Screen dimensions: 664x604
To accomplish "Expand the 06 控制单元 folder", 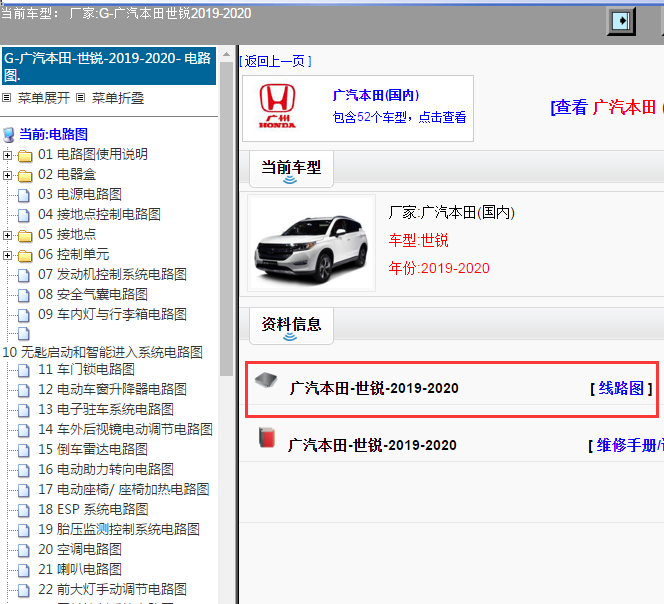I will click(7, 255).
